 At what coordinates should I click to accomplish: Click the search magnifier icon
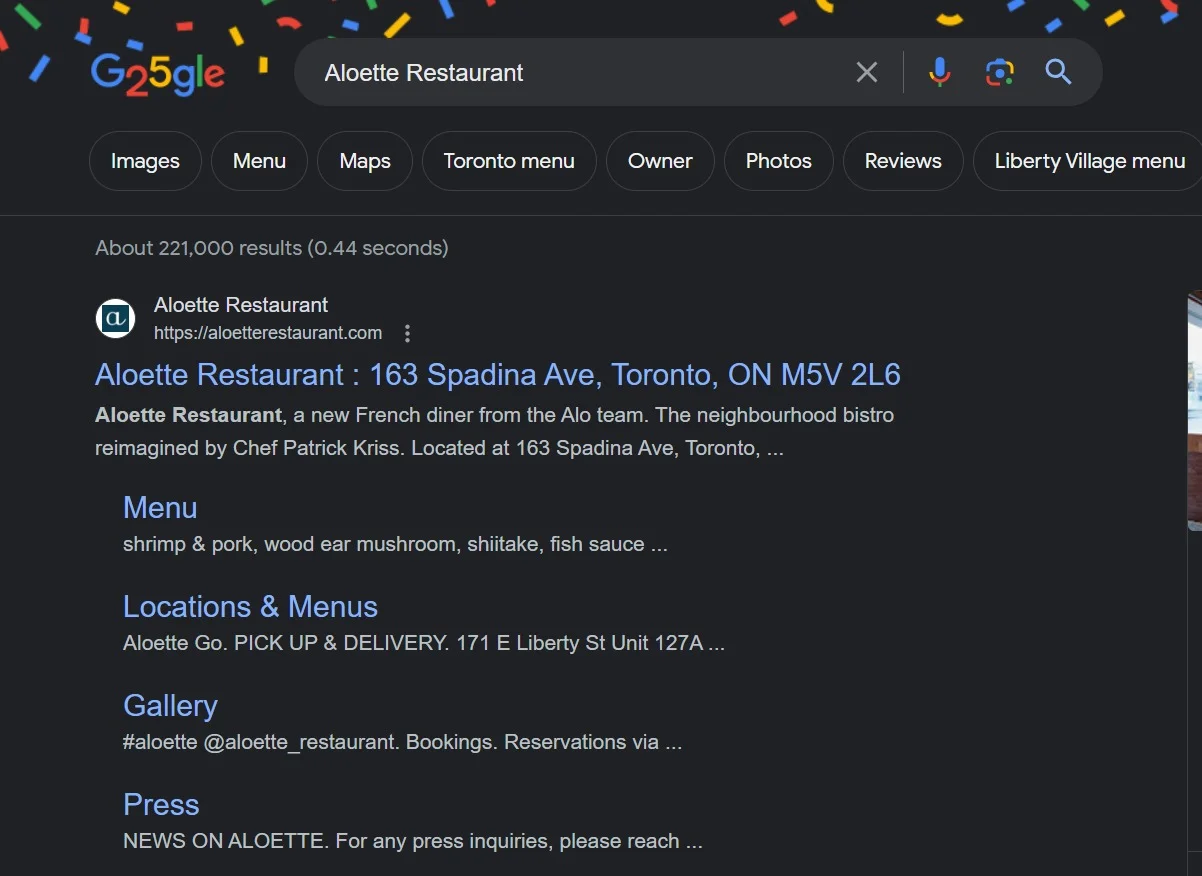tap(1058, 71)
